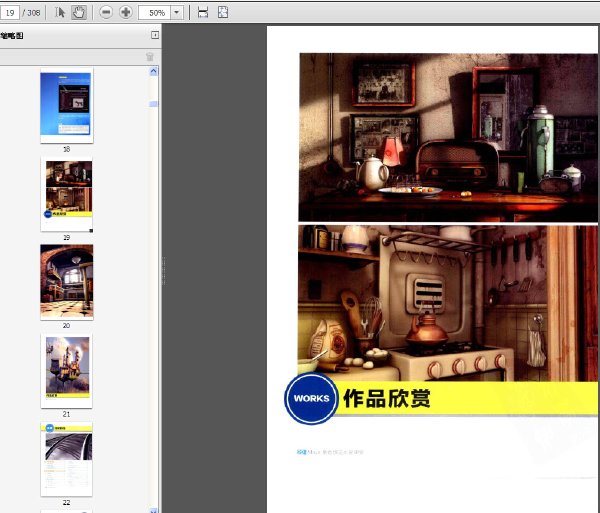Activate the hand pan tool

point(79,13)
